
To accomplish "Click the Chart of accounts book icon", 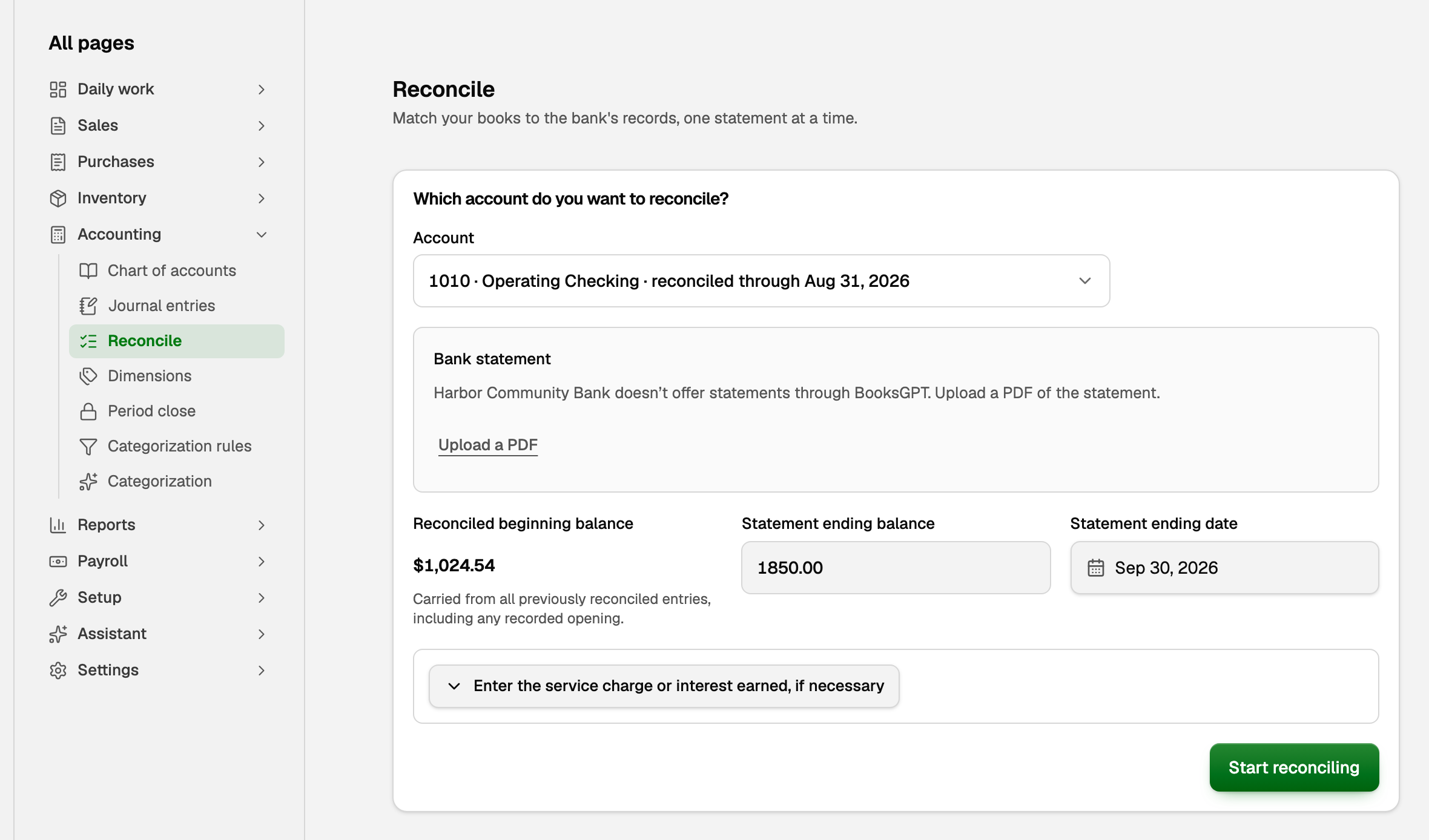I will pyautogui.click(x=88, y=271).
